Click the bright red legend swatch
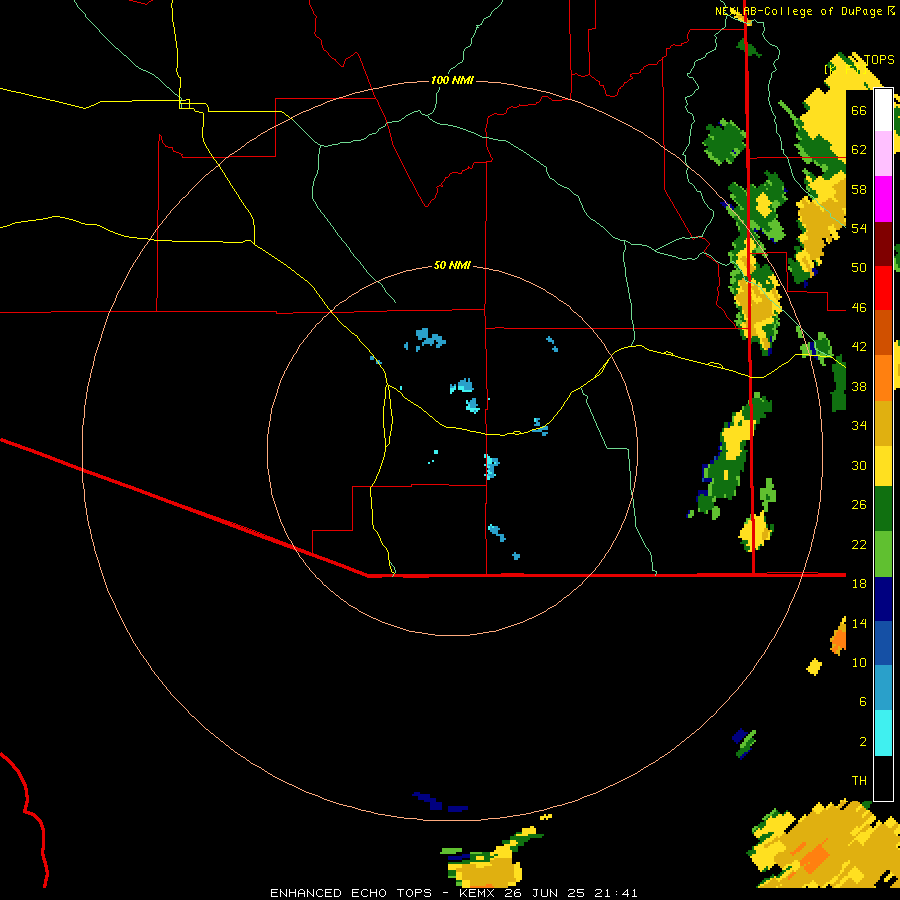 pos(883,288)
